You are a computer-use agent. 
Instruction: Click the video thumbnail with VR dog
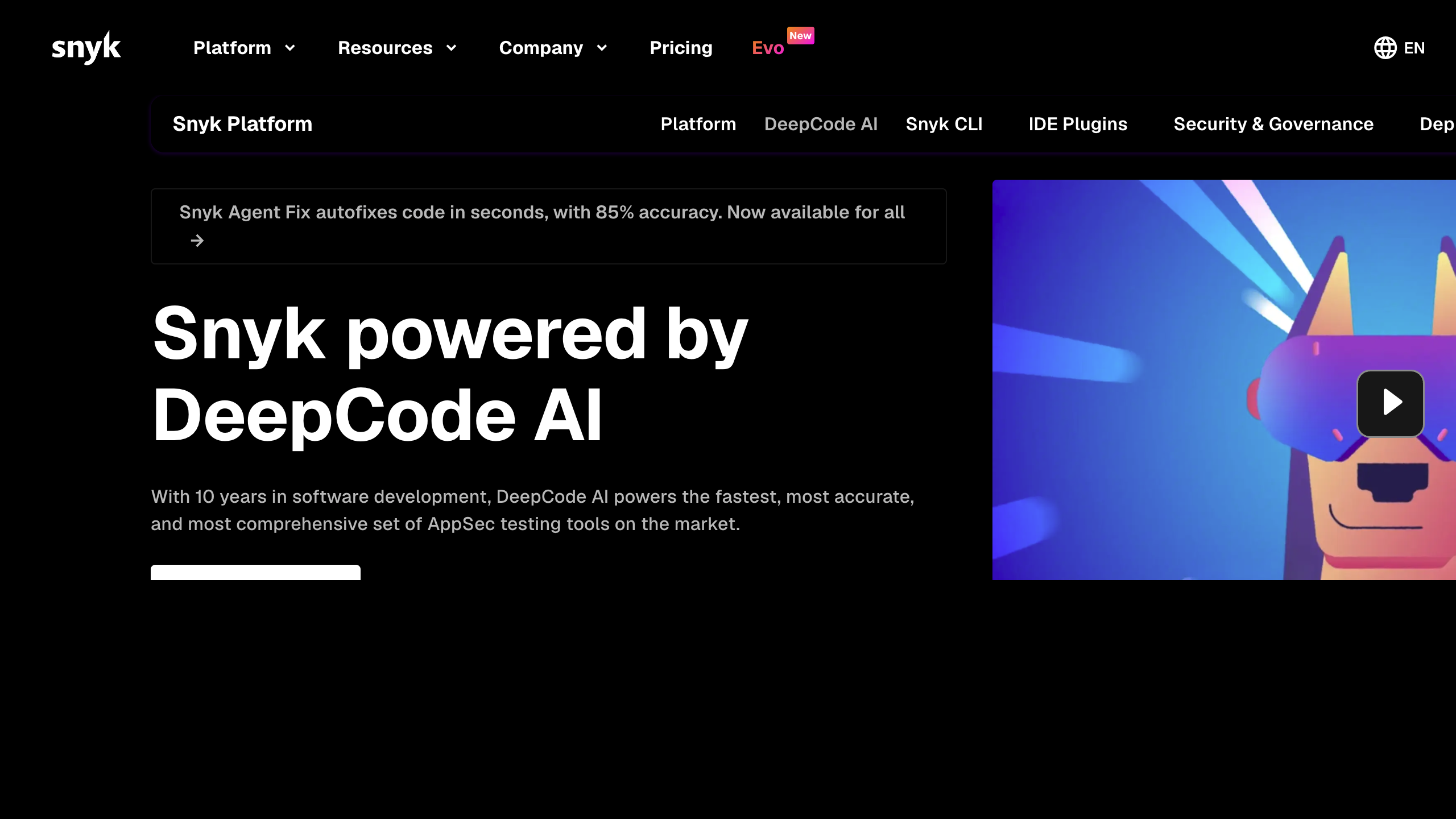coord(1224,379)
